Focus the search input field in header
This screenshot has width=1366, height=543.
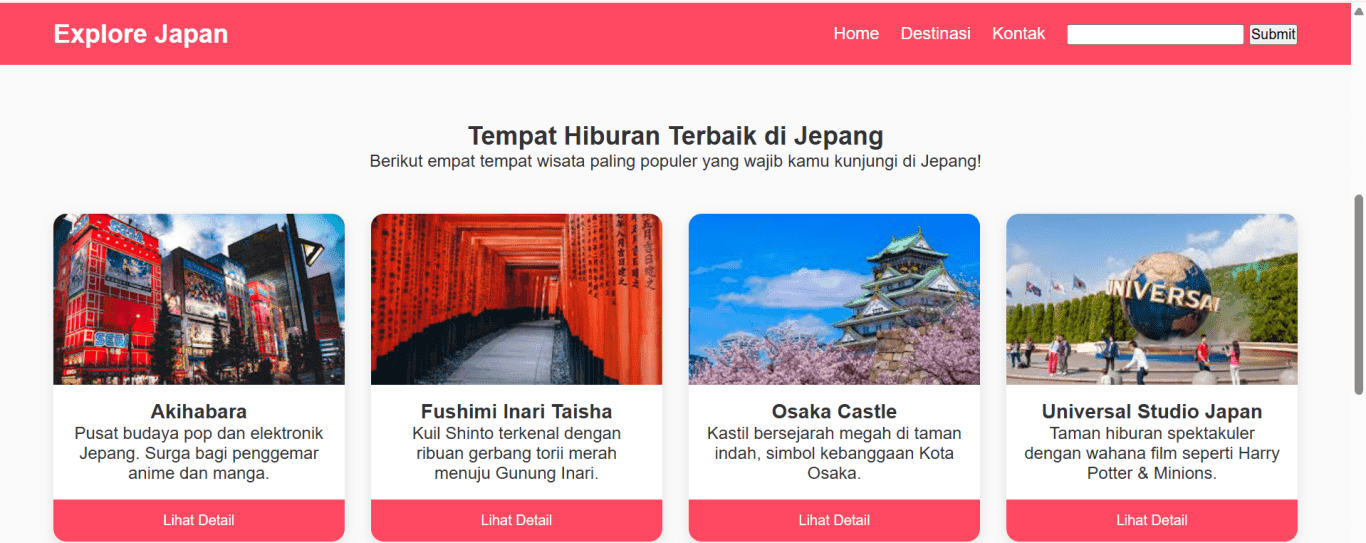[x=1155, y=34]
